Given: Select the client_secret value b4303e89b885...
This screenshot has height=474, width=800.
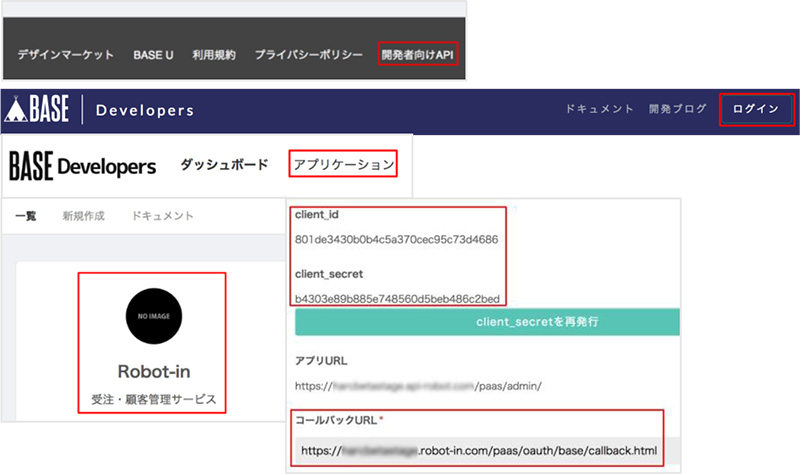Looking at the screenshot, I should 397,298.
